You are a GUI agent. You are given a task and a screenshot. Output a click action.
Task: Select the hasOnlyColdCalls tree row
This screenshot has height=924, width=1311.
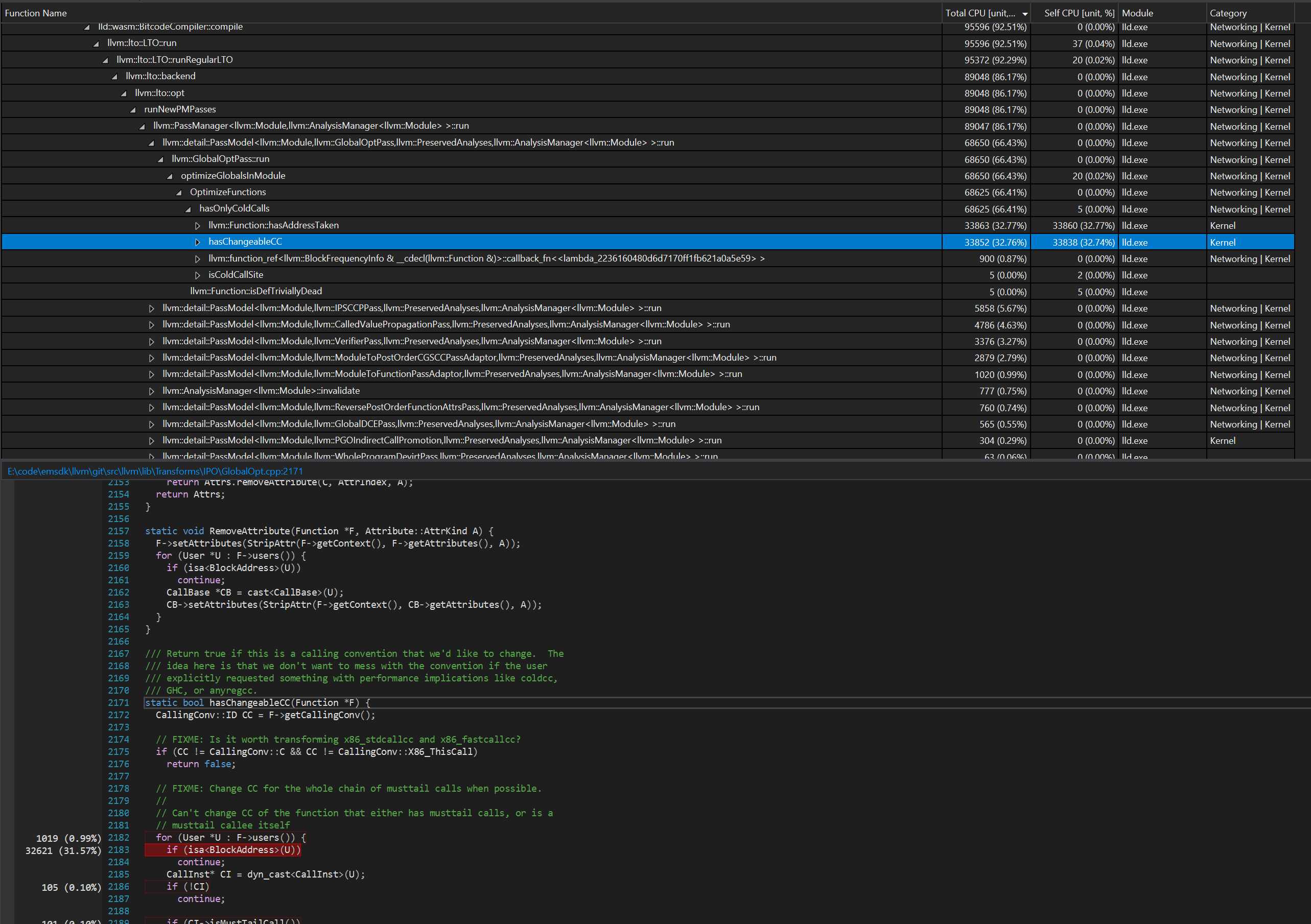pos(235,208)
